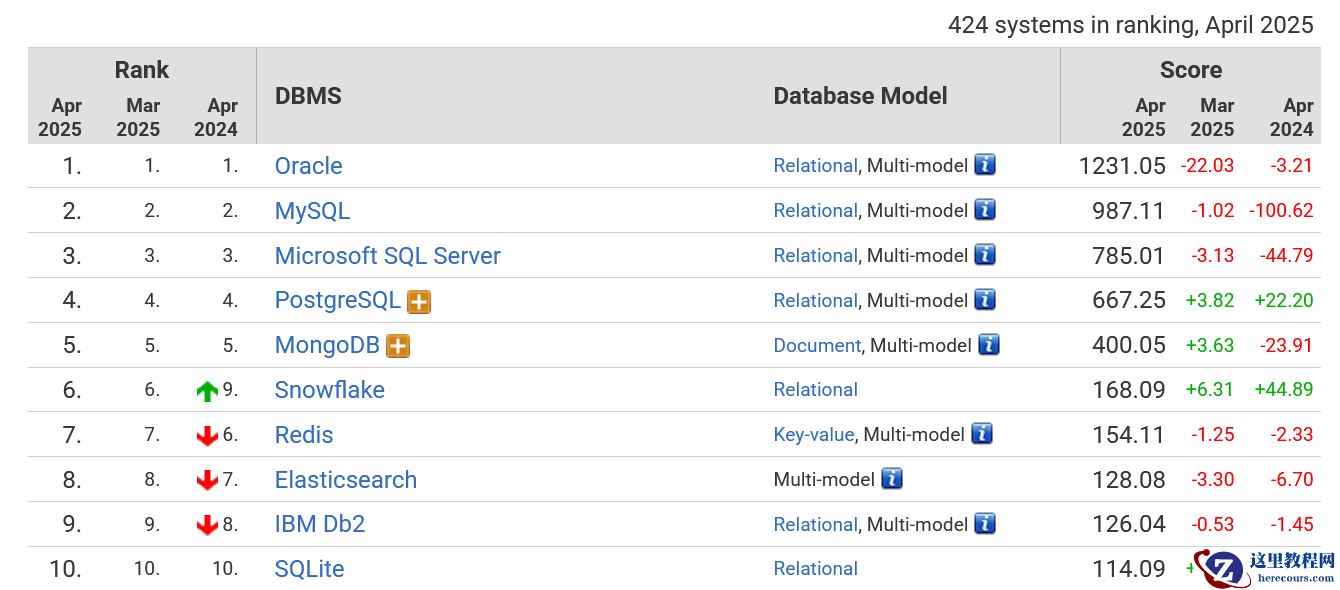The width and height of the screenshot is (1340, 590).
Task: Click the Relational model link for Snowflake
Action: (x=815, y=390)
